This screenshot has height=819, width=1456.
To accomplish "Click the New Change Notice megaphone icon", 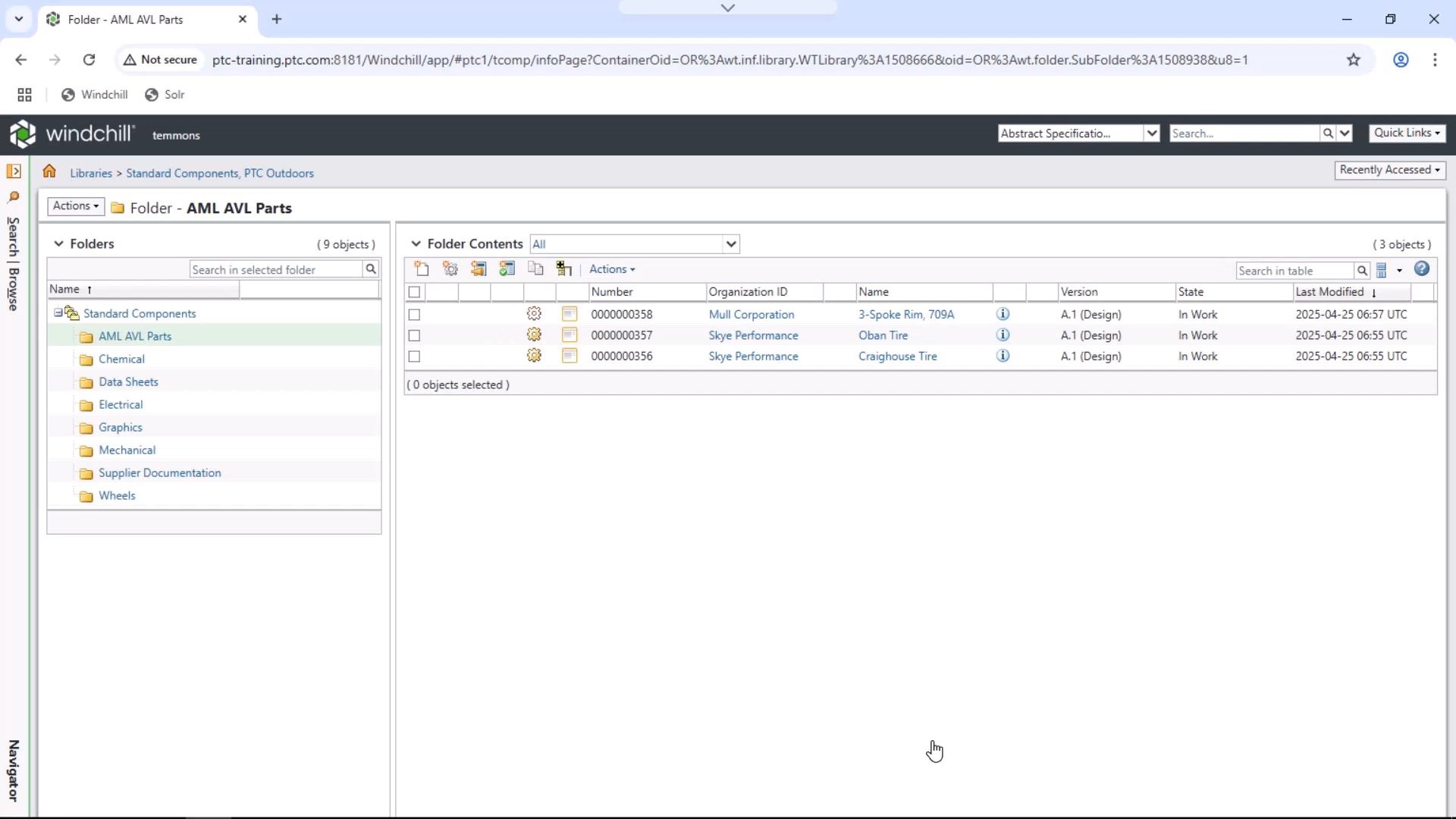I will (479, 269).
